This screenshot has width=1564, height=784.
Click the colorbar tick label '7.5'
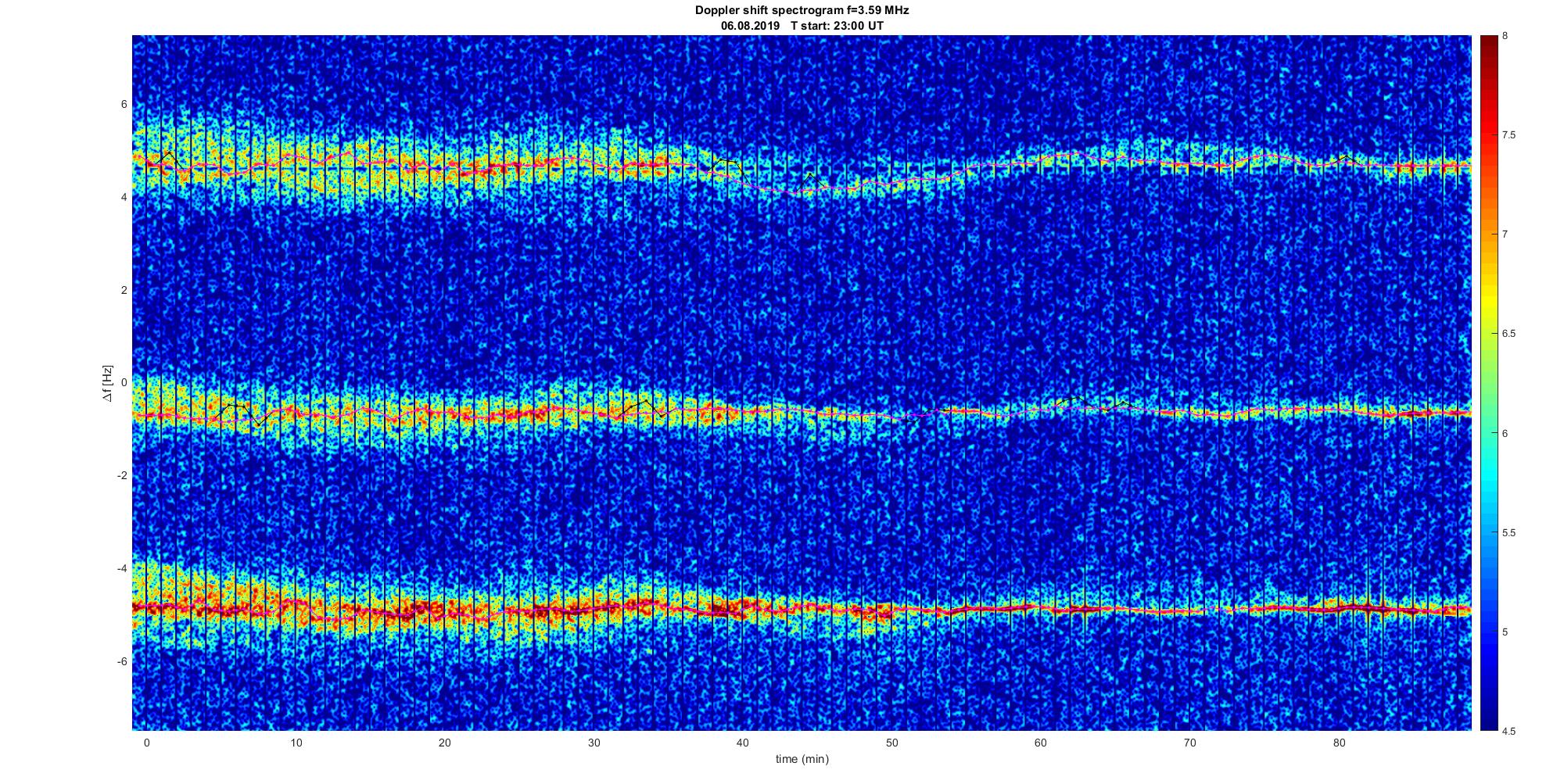(1508, 135)
